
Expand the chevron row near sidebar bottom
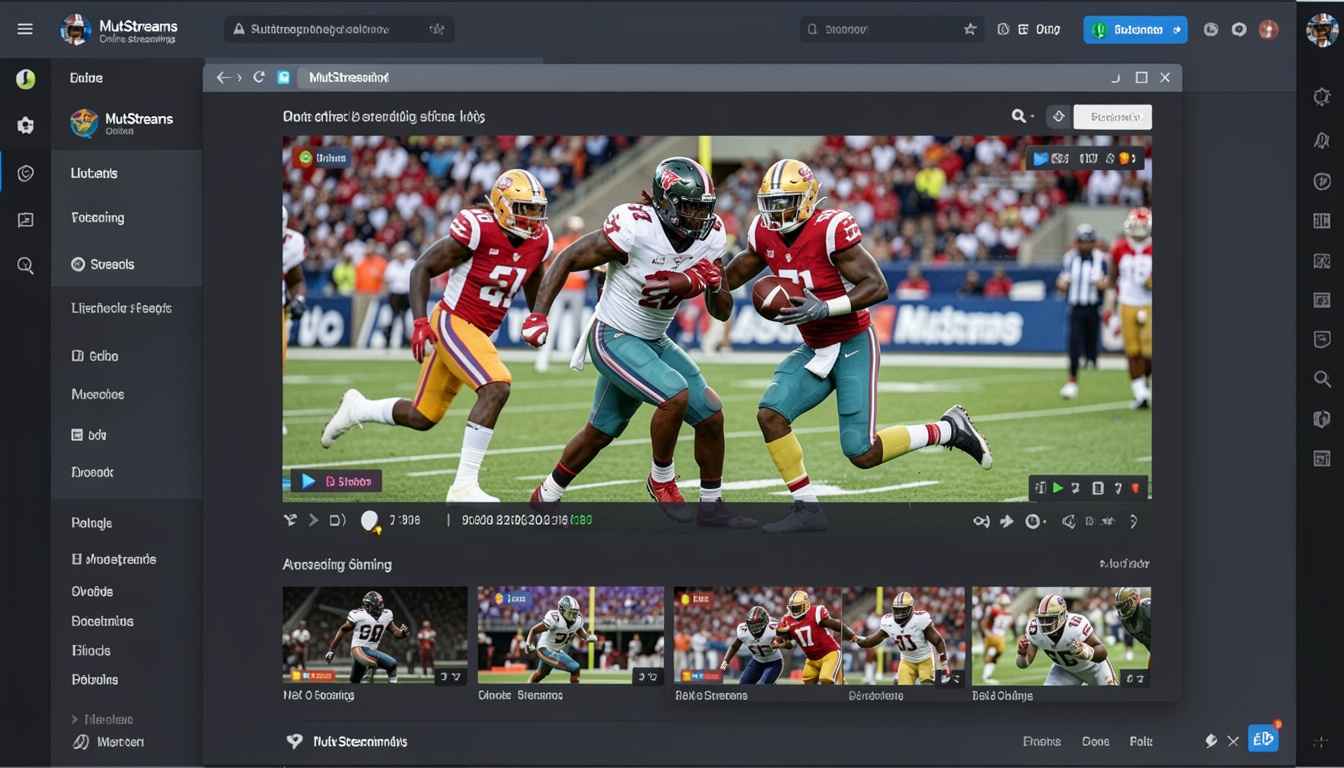pyautogui.click(x=102, y=719)
